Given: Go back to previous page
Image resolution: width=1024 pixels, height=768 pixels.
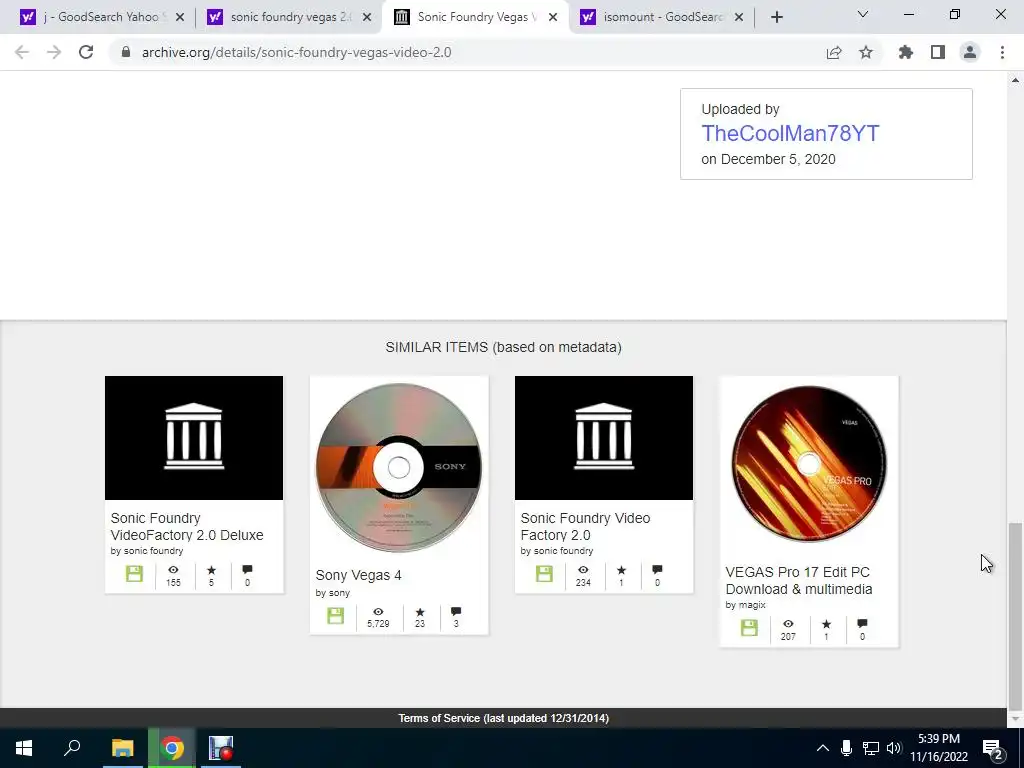Looking at the screenshot, I should [22, 52].
